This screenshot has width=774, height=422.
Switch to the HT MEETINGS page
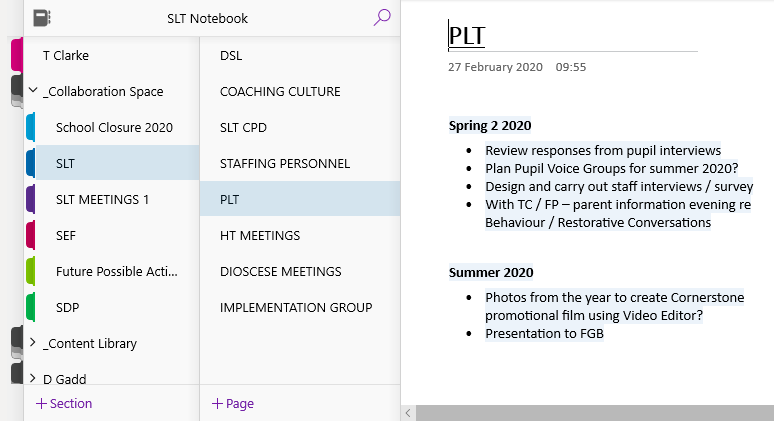click(260, 235)
